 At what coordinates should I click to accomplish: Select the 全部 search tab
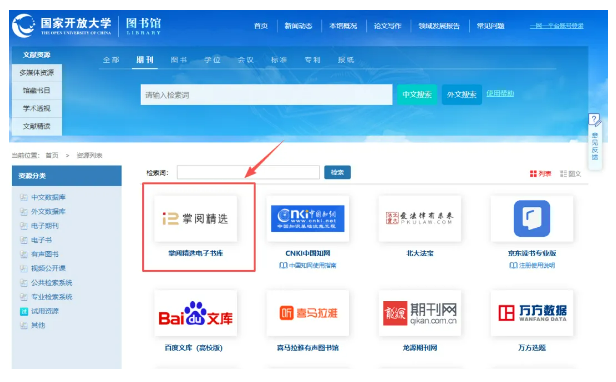(x=111, y=60)
